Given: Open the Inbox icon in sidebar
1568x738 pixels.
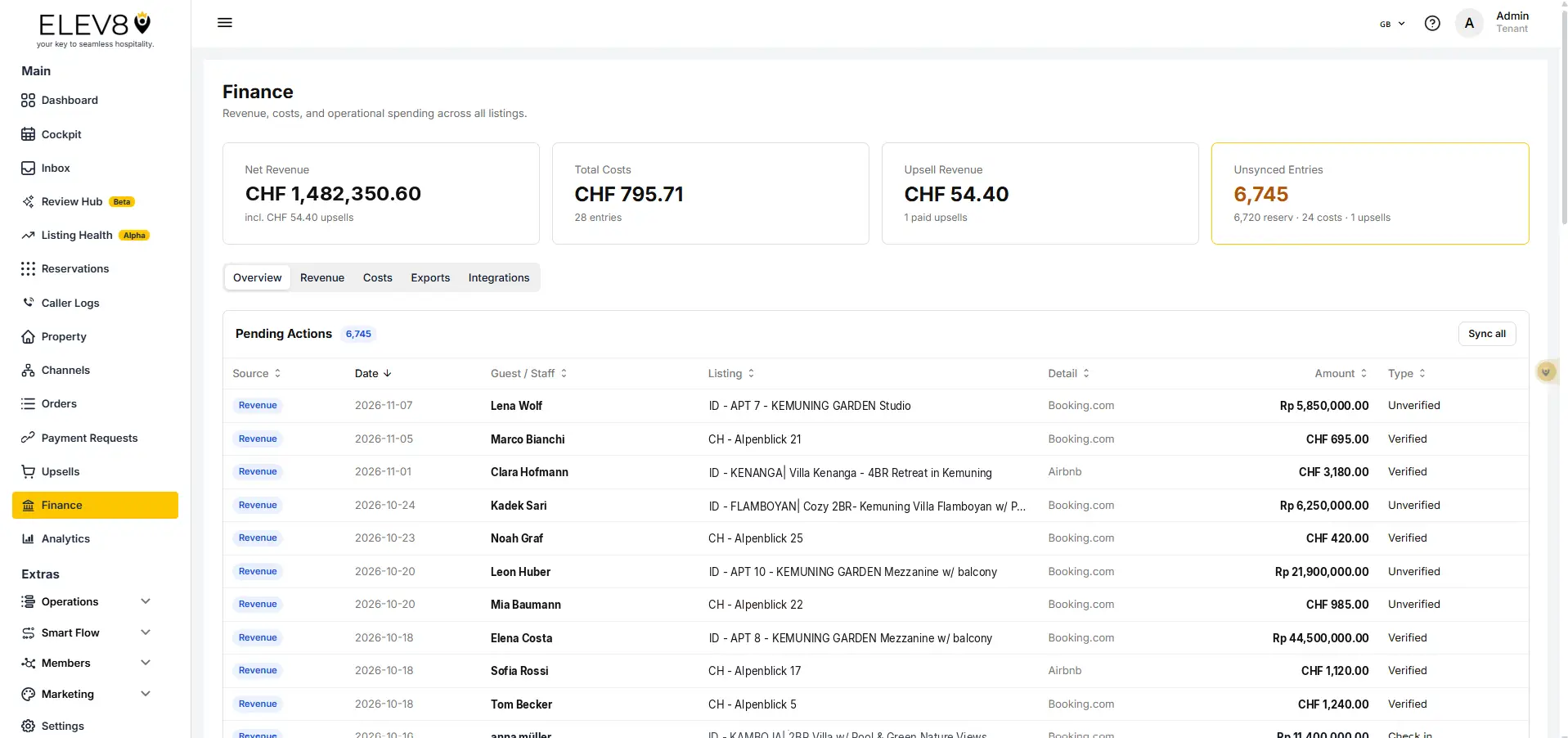Looking at the screenshot, I should coord(28,168).
